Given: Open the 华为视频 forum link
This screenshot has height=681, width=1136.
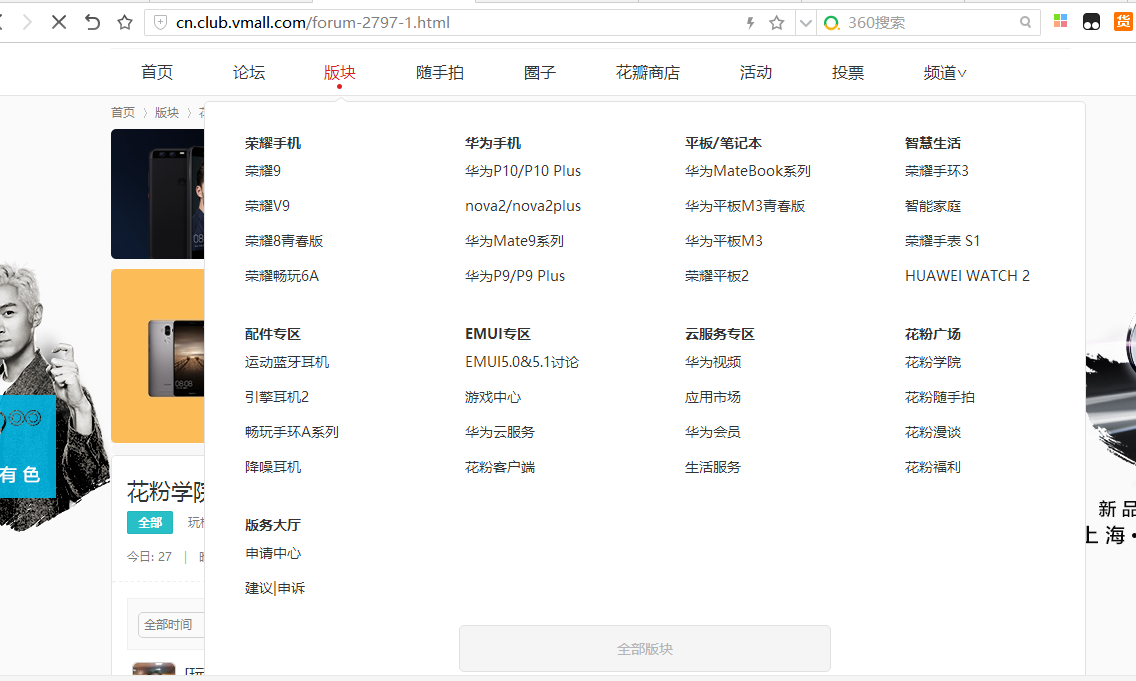Looking at the screenshot, I should tap(713, 362).
